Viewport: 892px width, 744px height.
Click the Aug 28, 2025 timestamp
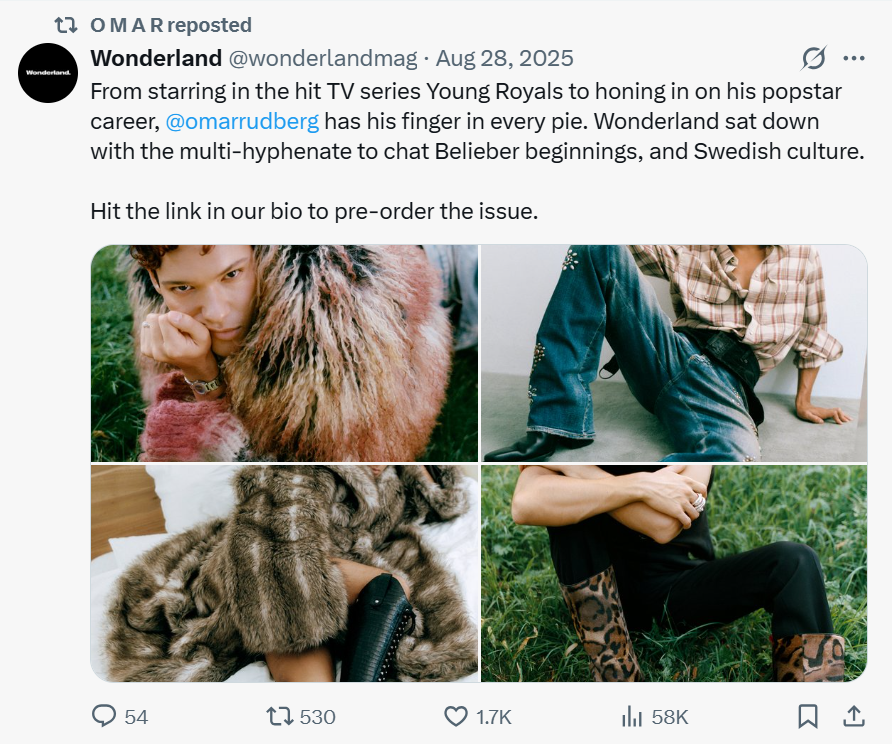click(504, 58)
